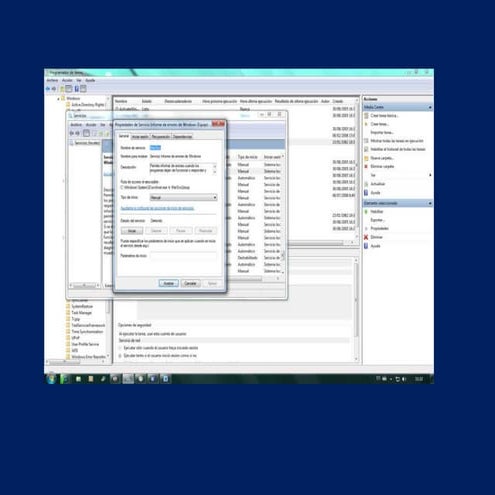Screen dimensions: 495x495
Task: Click taskbar clock in system tray
Action: tap(419, 379)
